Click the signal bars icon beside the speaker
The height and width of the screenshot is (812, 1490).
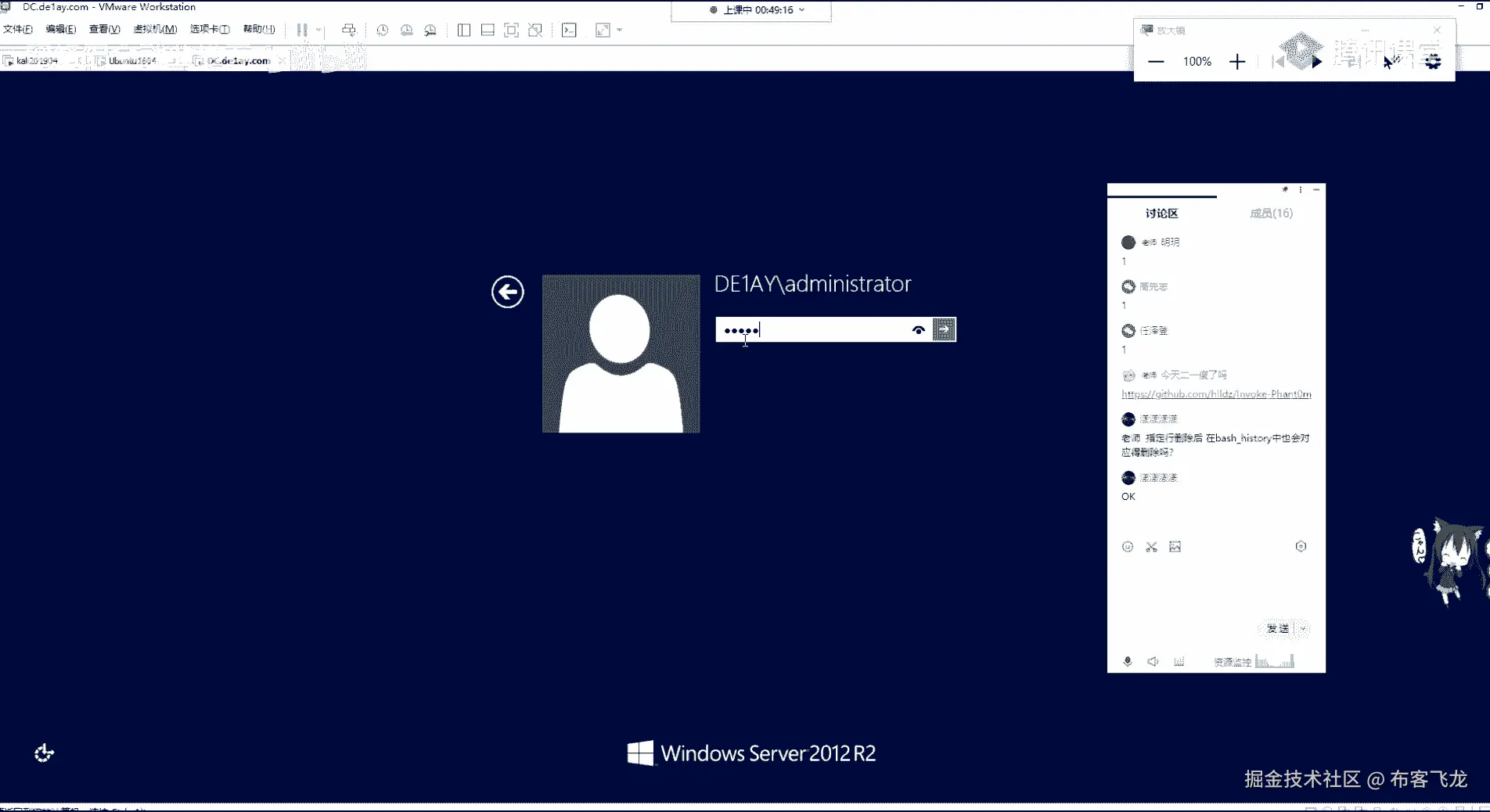point(1179,662)
